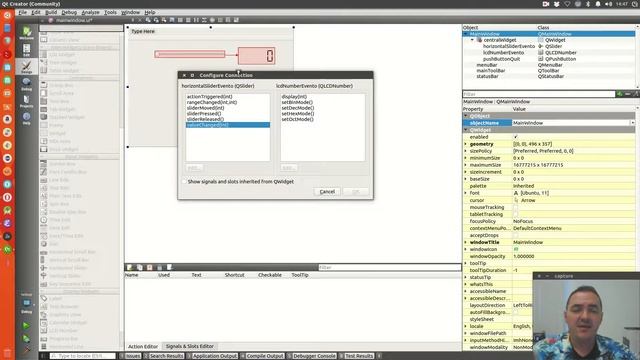Collapse the centralWidget tree node
Screen dimensions: 640x360
(473, 40)
